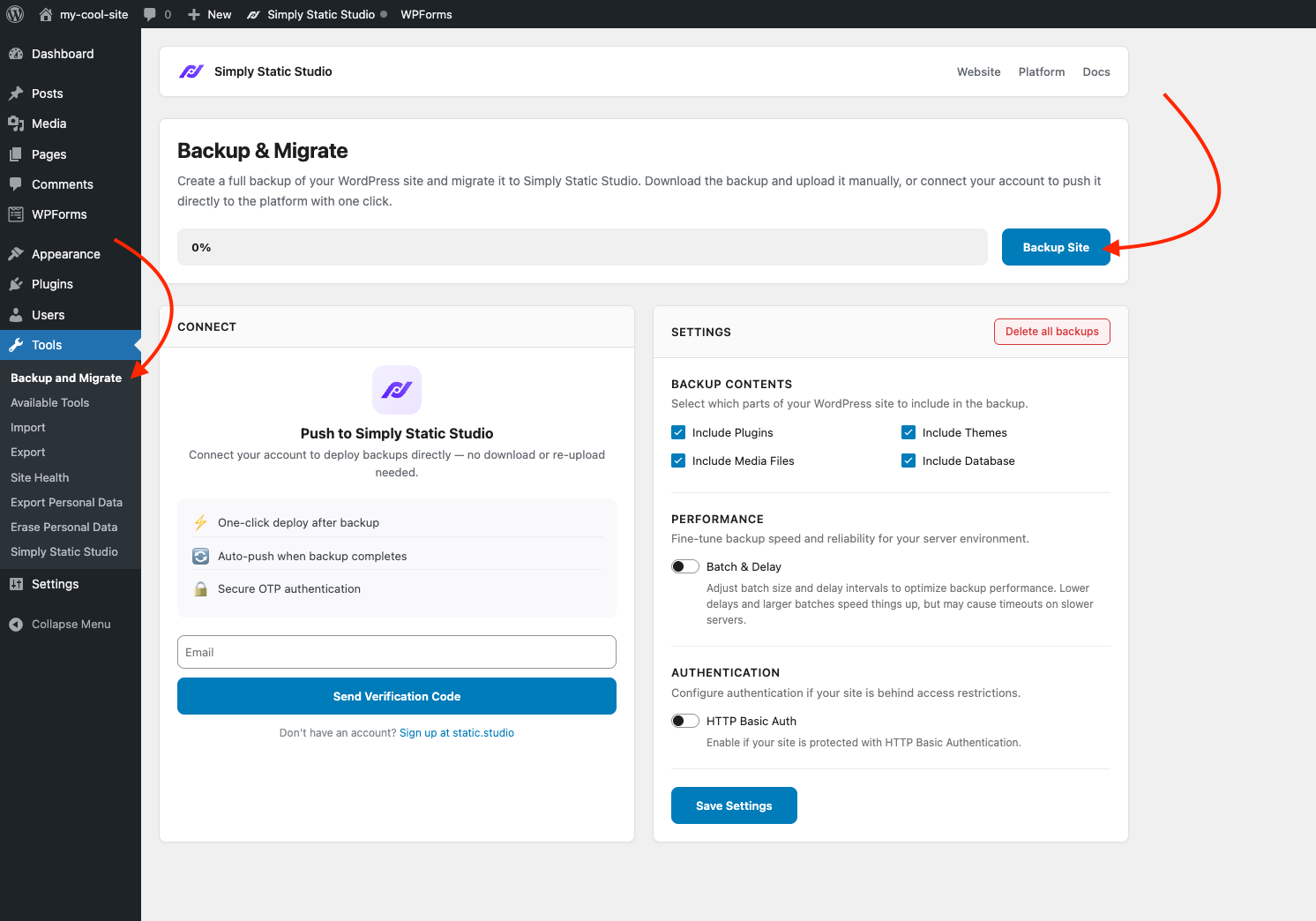This screenshot has width=1316, height=921.
Task: Uncheck Include Database checkbox
Action: pos(908,460)
